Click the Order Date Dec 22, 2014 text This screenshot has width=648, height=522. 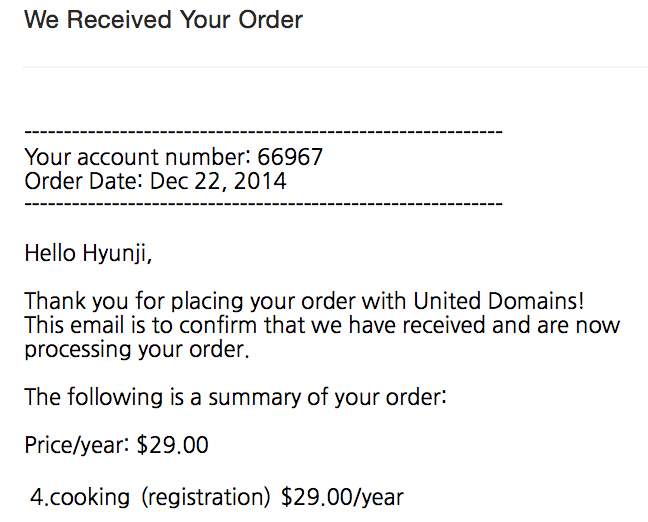[x=155, y=181]
